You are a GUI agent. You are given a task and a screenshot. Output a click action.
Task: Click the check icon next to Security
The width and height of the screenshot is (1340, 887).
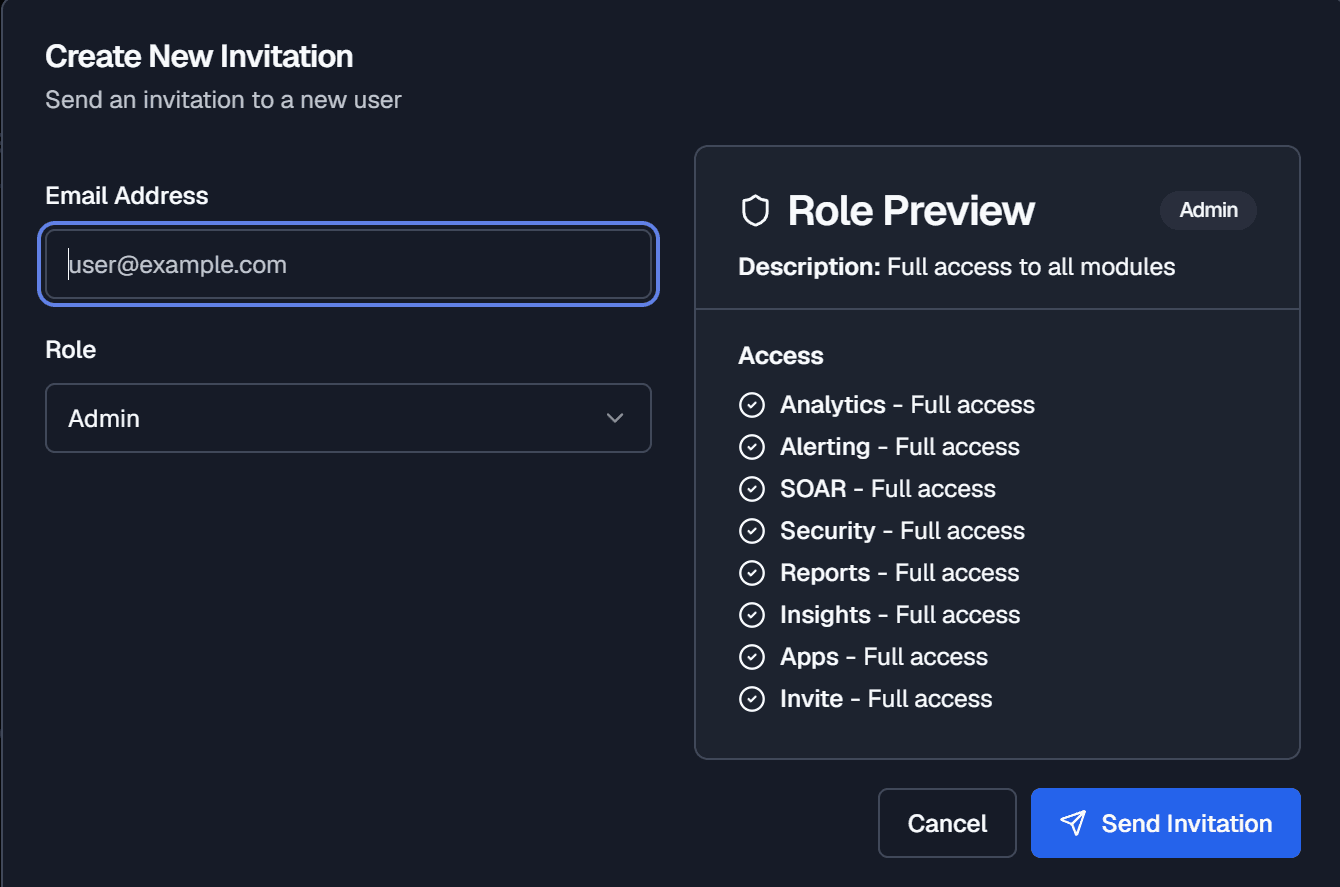(x=751, y=531)
